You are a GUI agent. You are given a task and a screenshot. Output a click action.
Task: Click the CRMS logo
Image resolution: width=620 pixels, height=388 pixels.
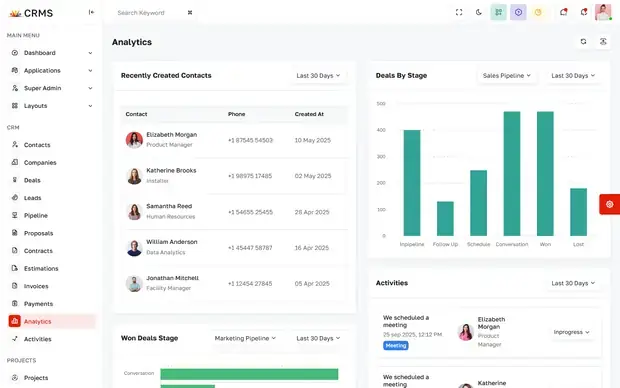tap(31, 13)
